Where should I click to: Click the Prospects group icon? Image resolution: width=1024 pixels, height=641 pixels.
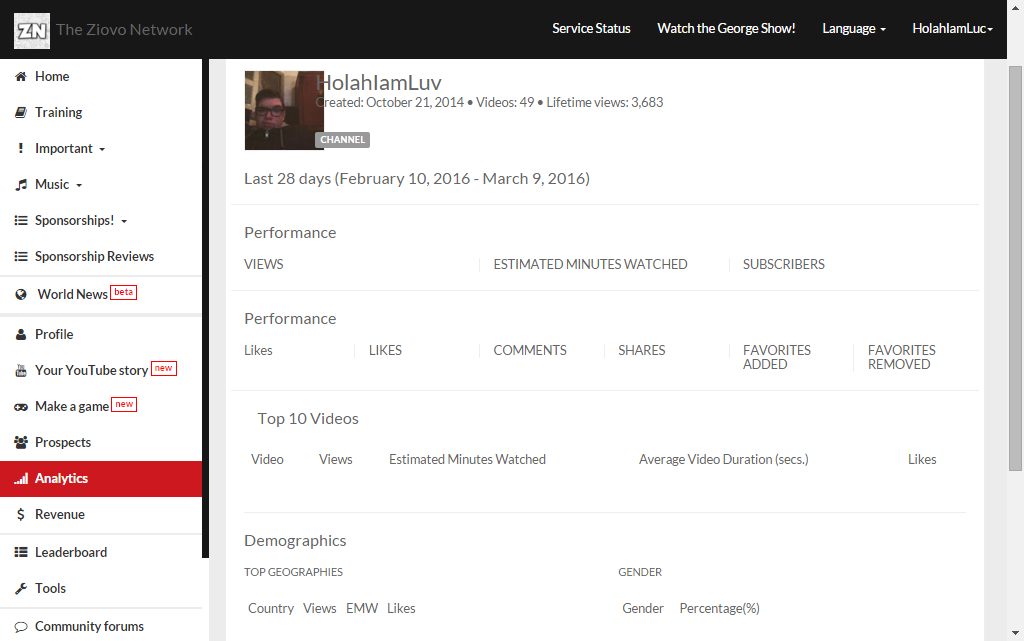[x=21, y=443]
